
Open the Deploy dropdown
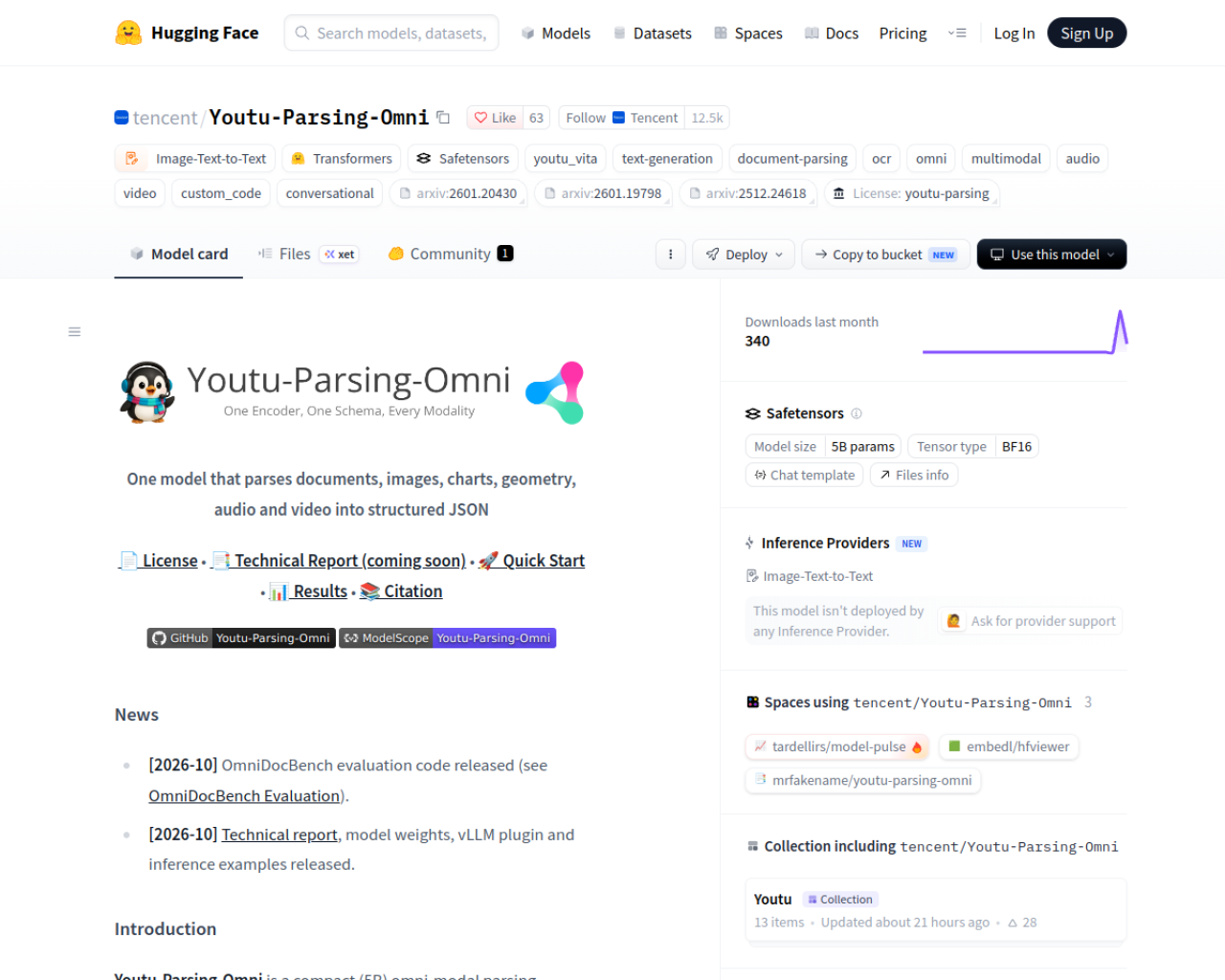744,255
